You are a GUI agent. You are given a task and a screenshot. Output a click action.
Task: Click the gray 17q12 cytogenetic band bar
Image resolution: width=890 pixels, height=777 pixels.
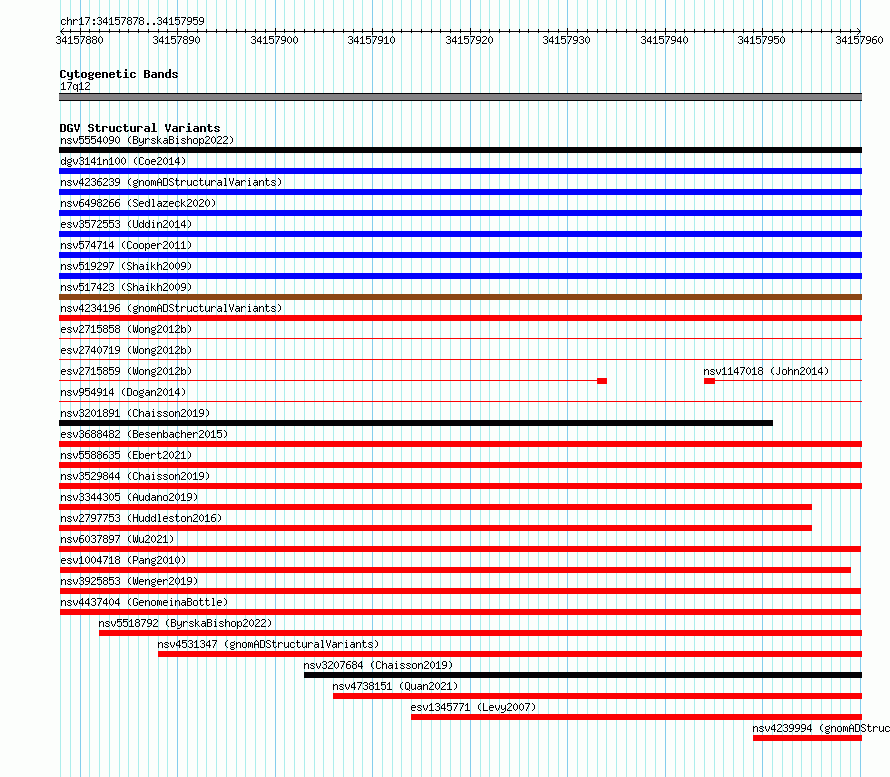click(x=460, y=97)
